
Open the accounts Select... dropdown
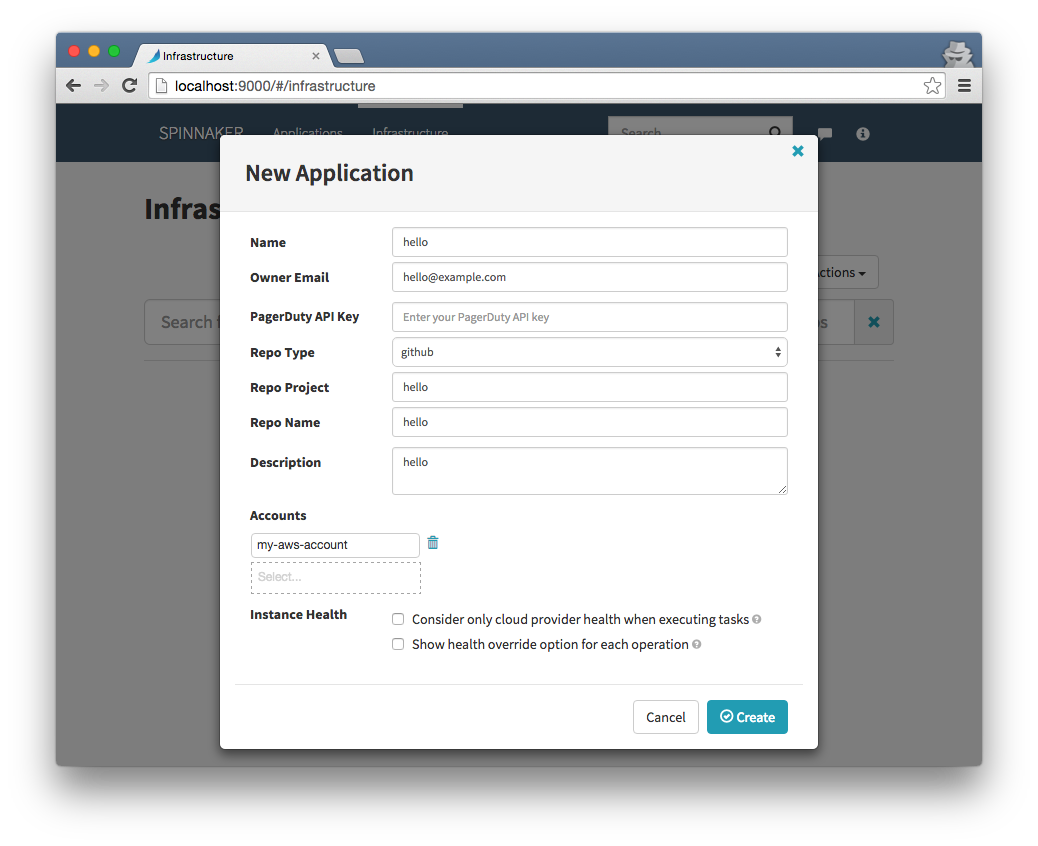tap(336, 577)
